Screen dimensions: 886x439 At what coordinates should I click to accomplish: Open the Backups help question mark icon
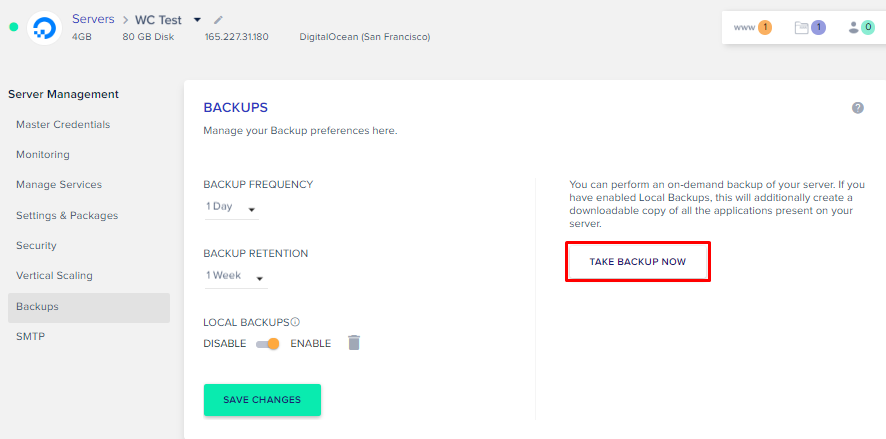858,108
